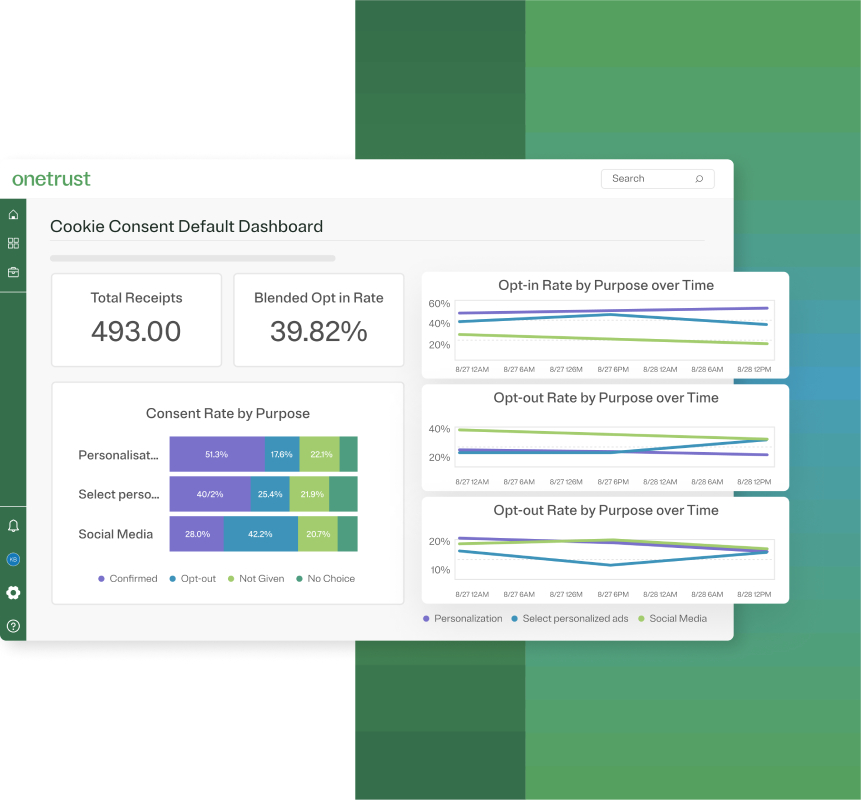Select the Total Receipts card
This screenshot has width=861, height=800.
pos(136,320)
